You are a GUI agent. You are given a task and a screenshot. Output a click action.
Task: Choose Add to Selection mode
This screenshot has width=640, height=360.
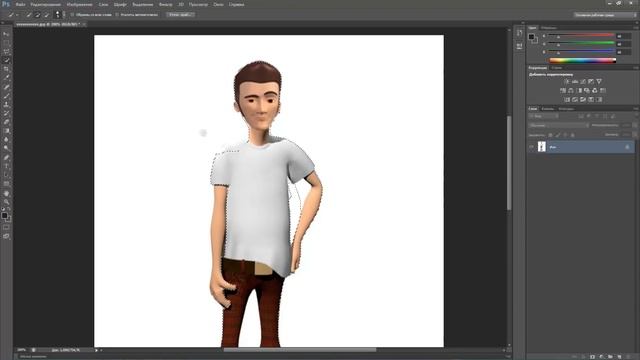click(38, 15)
